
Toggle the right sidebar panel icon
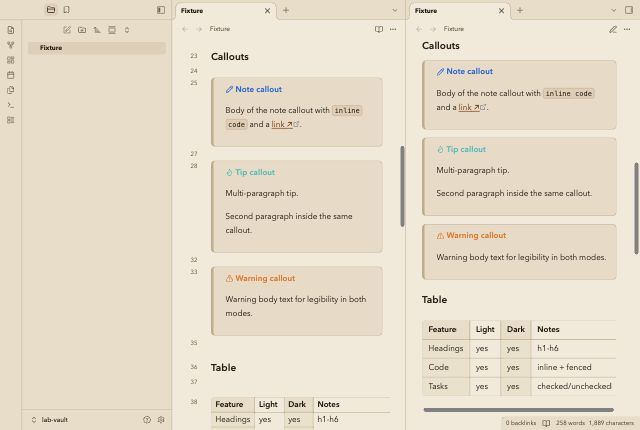coord(629,10)
